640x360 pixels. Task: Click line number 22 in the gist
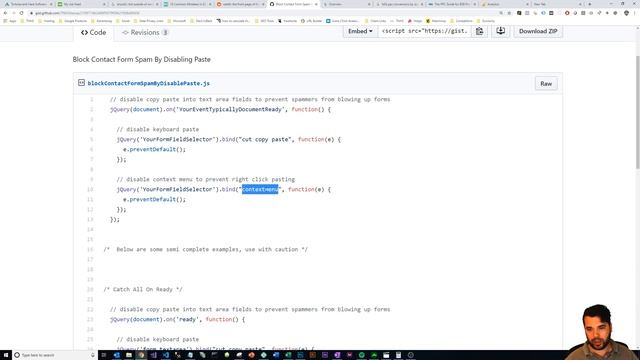coord(90,309)
